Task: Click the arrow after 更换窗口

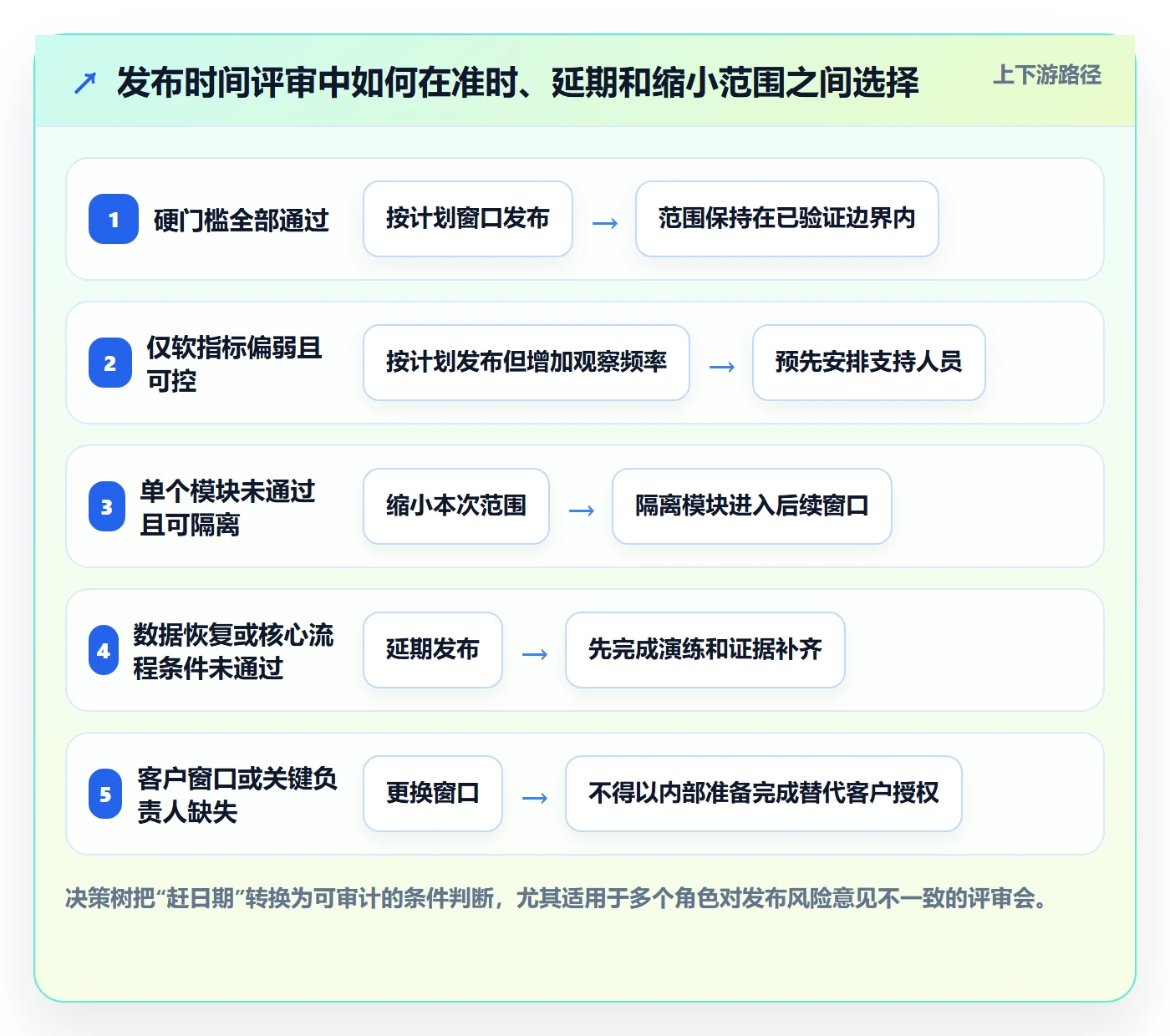Action: [535, 798]
